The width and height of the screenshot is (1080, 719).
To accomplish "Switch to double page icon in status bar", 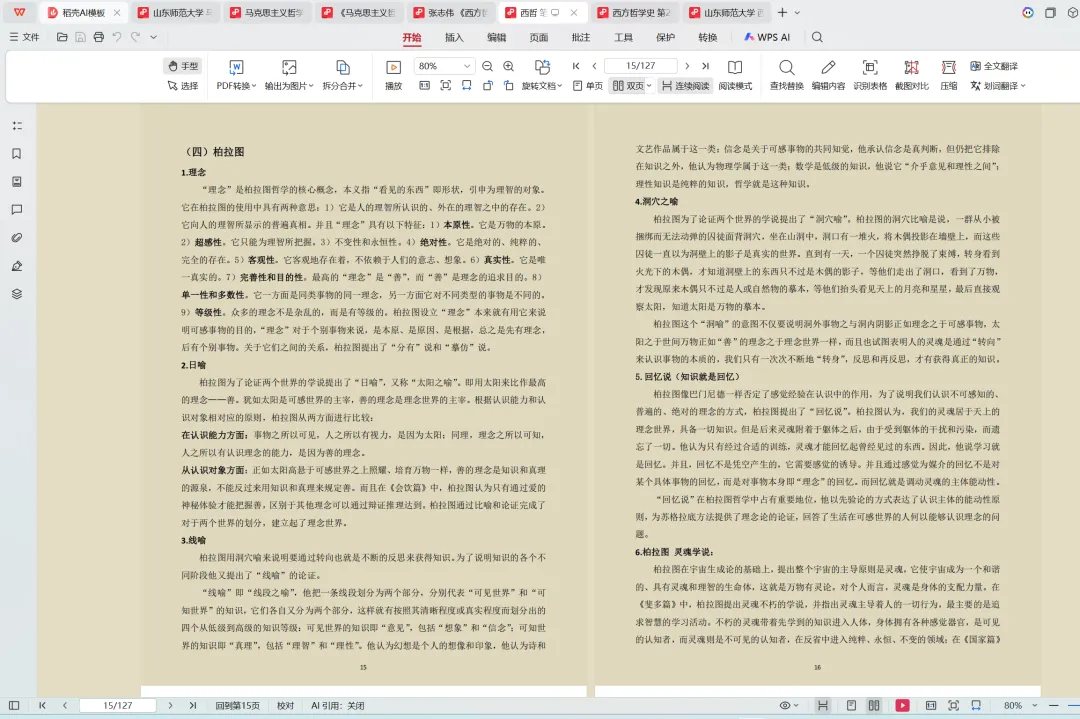I will pos(873,705).
